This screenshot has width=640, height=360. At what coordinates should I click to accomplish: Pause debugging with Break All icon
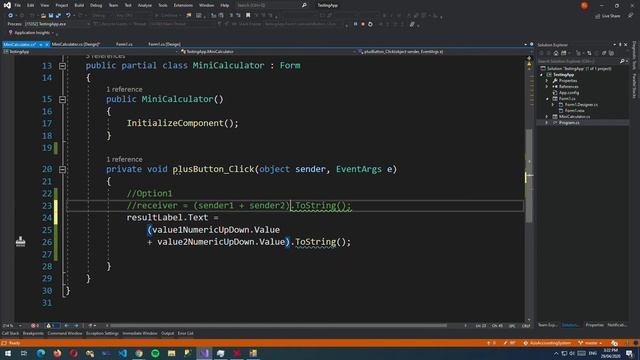pyautogui.click(x=356, y=24)
